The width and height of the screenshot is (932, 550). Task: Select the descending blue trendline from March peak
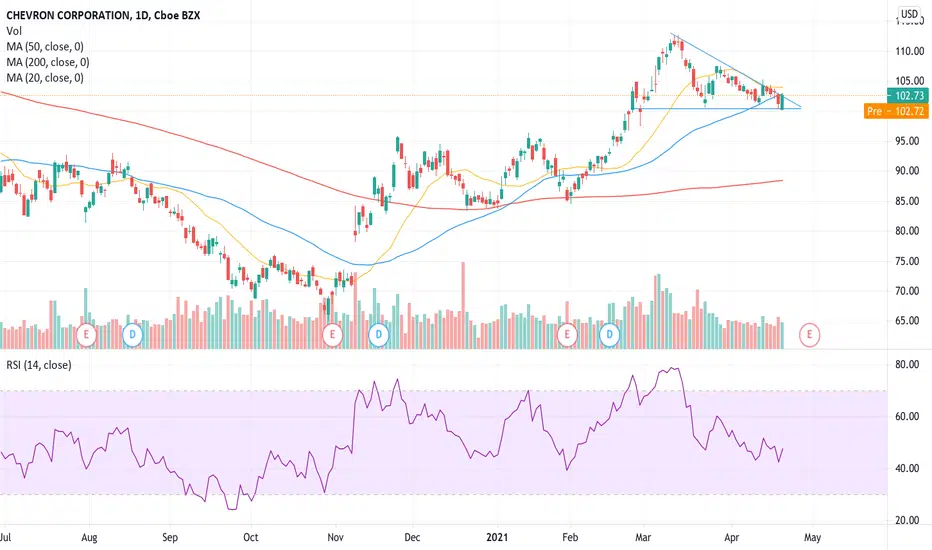pyautogui.click(x=736, y=70)
